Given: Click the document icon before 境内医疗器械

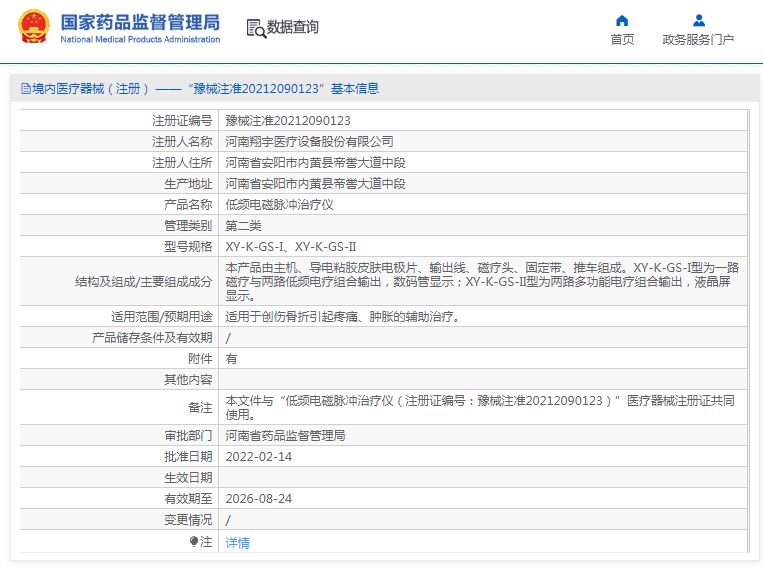Looking at the screenshot, I should click(x=25, y=89).
